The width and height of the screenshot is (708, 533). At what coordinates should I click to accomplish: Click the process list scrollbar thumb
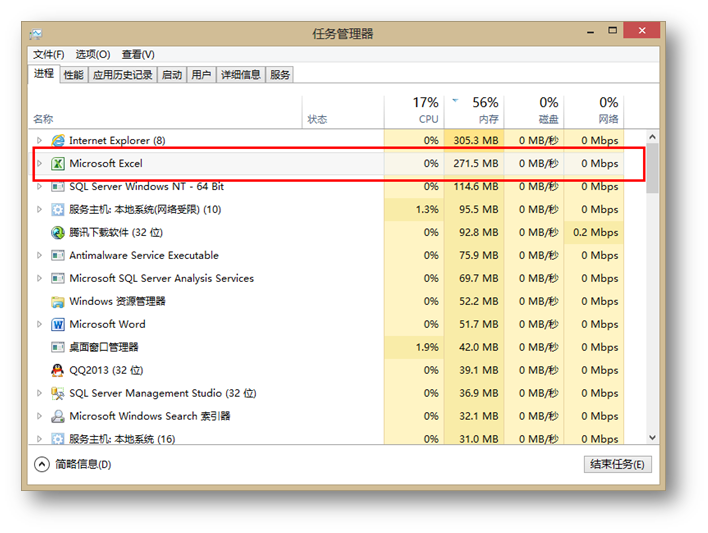[x=652, y=168]
